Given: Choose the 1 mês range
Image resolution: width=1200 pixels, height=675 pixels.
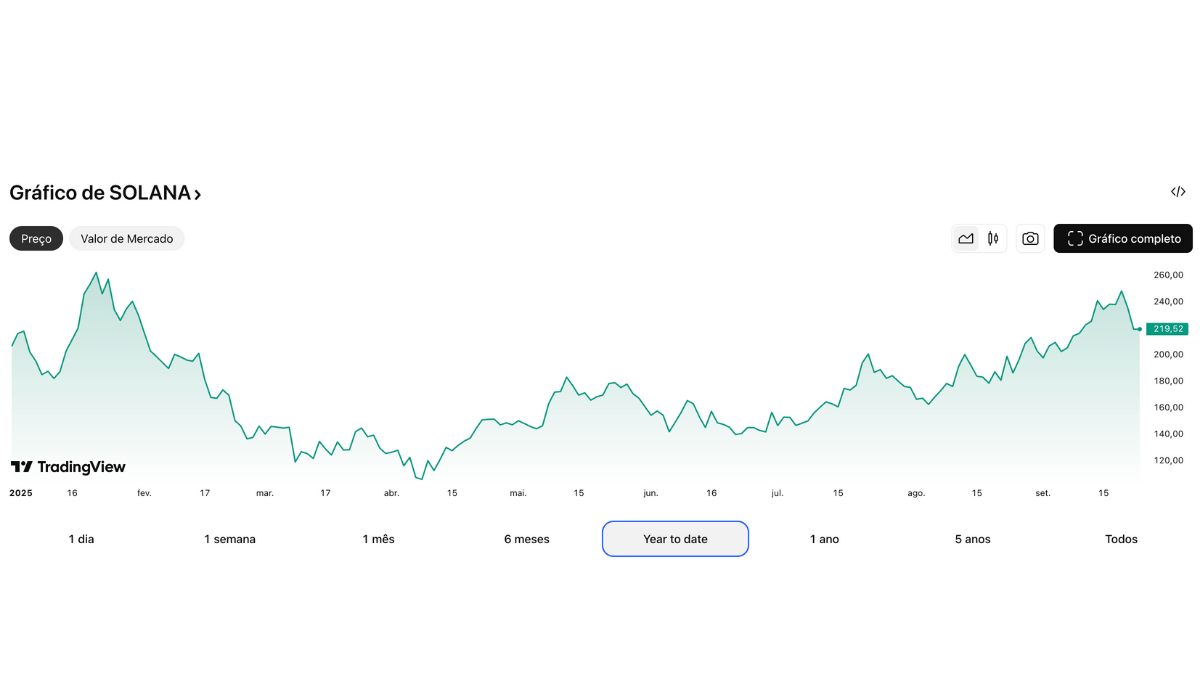Looking at the screenshot, I should (x=378, y=539).
